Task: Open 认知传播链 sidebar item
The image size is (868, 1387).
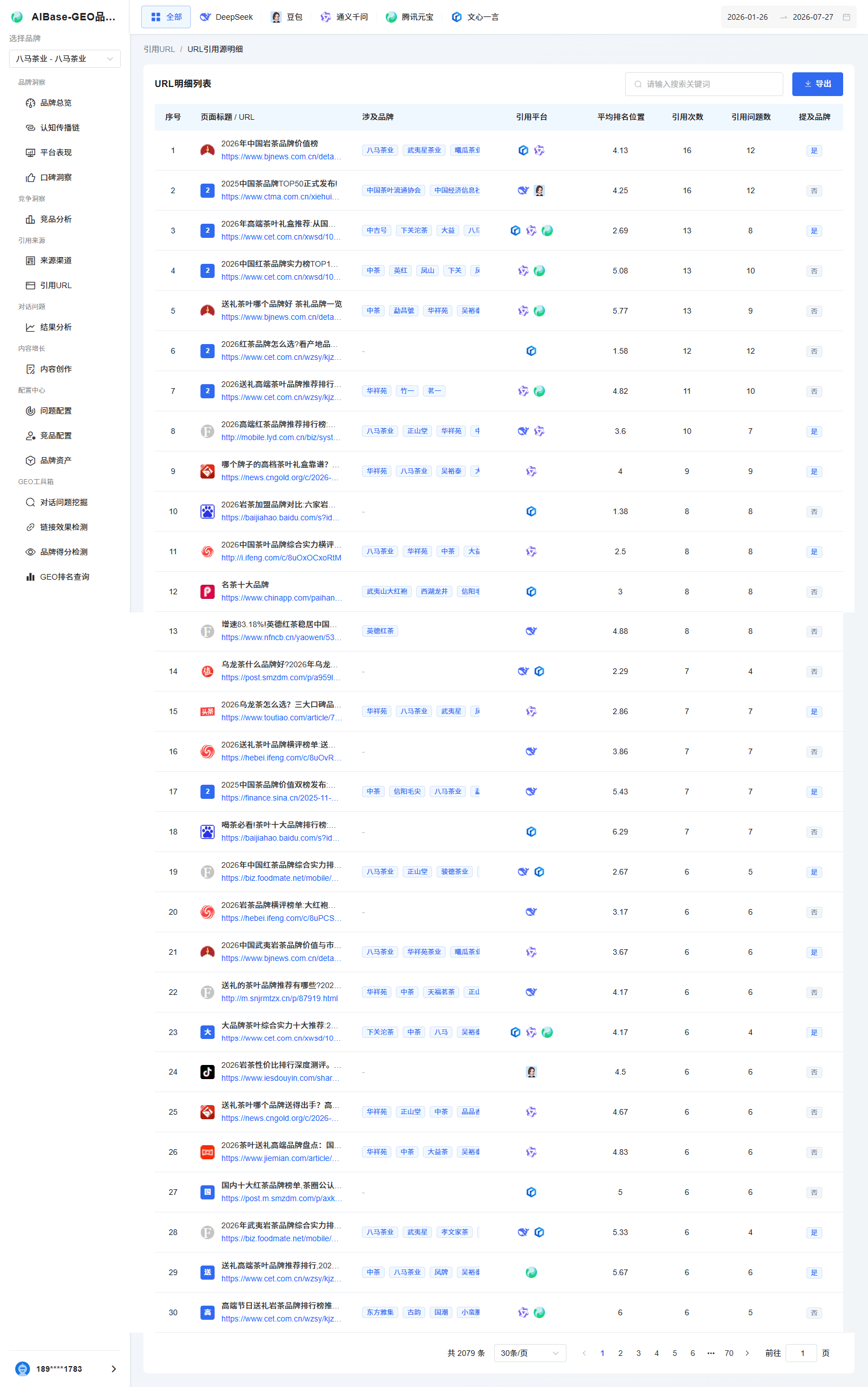Action: pyautogui.click(x=60, y=128)
